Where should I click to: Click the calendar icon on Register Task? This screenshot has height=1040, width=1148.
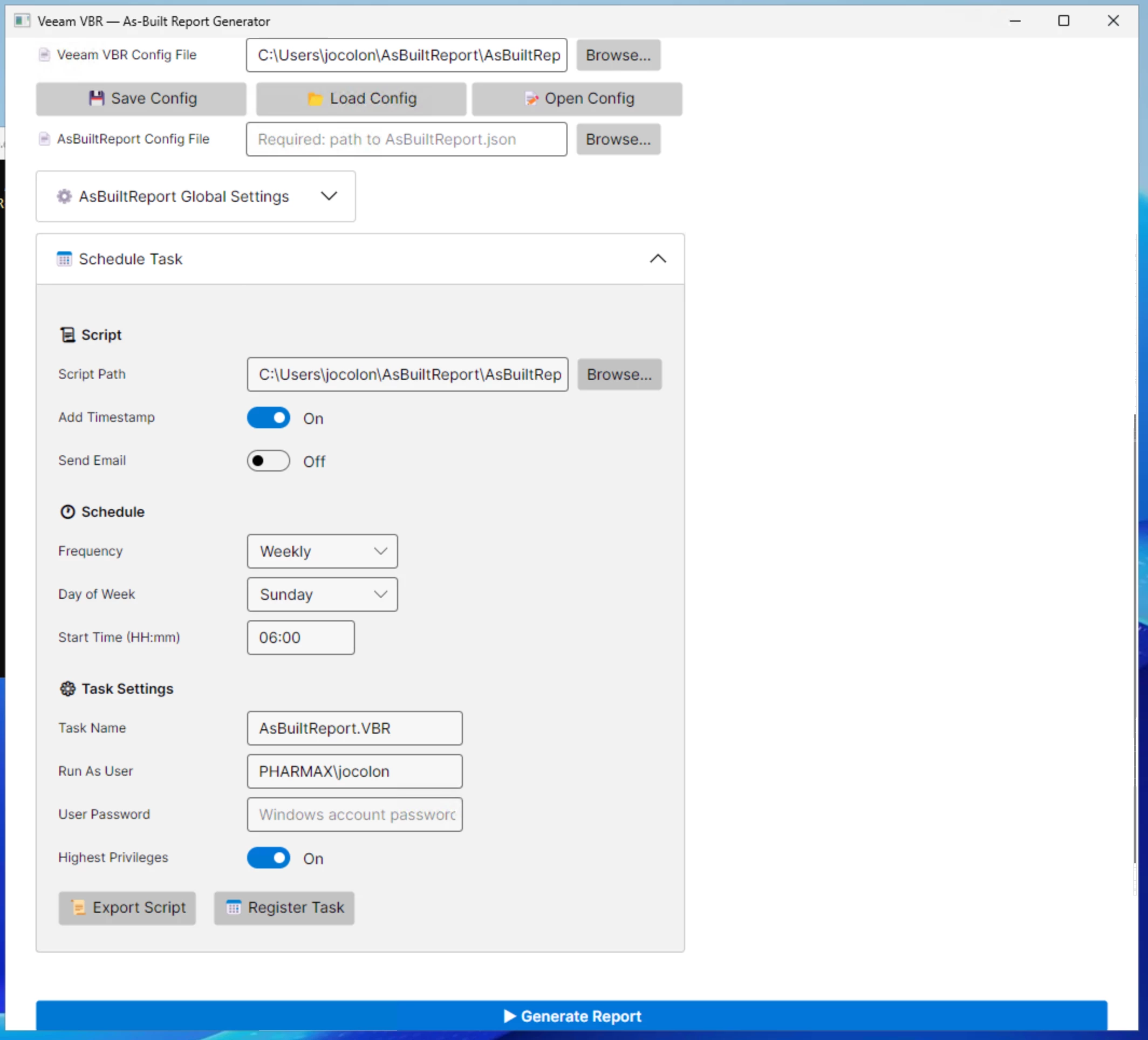coord(234,907)
